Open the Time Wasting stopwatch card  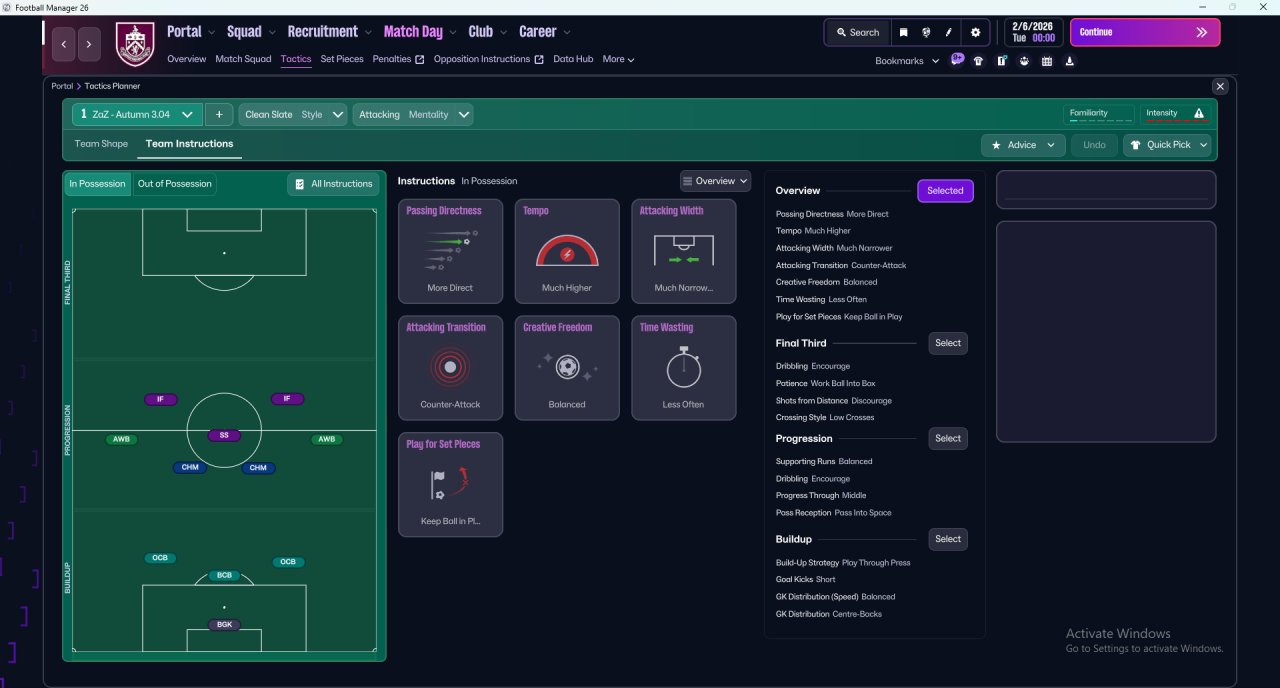coord(684,368)
